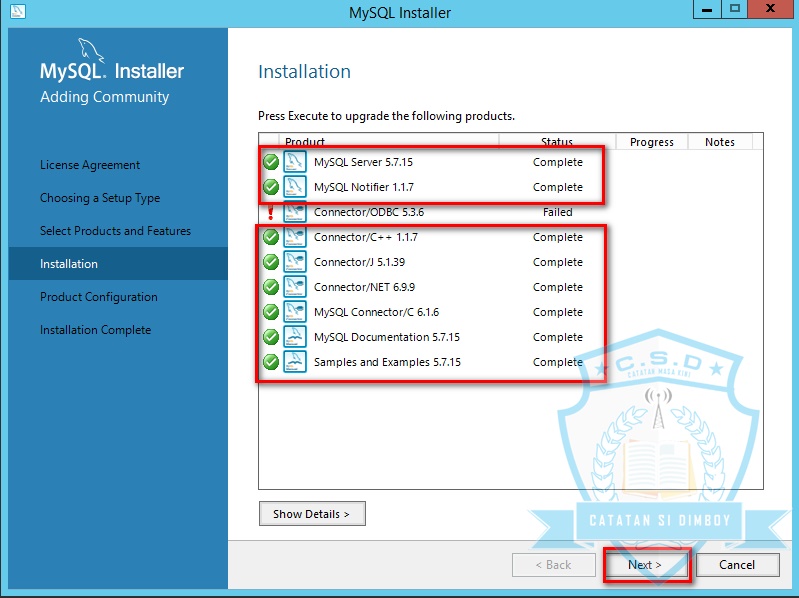799x598 pixels.
Task: Go to Select Products and Features step
Action: click(x=115, y=231)
